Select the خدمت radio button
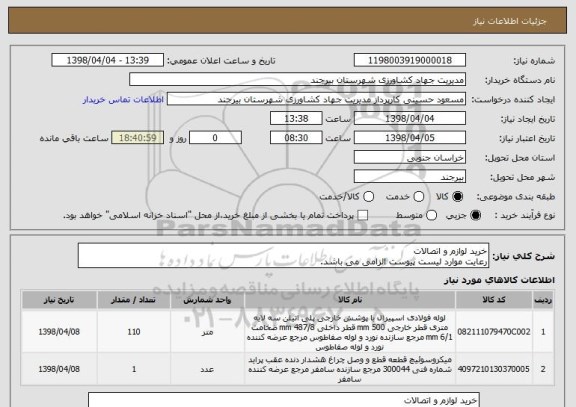576x407 pixels. coord(419,197)
